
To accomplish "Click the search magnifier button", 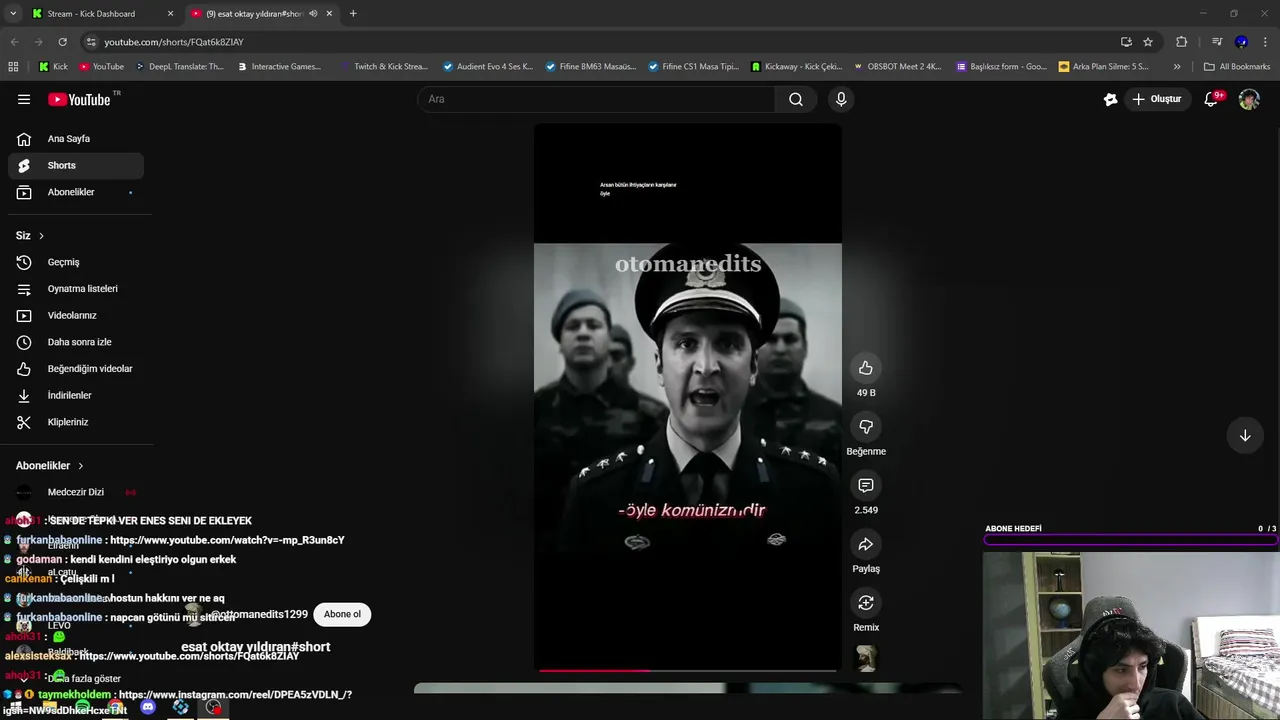I will pyautogui.click(x=796, y=99).
